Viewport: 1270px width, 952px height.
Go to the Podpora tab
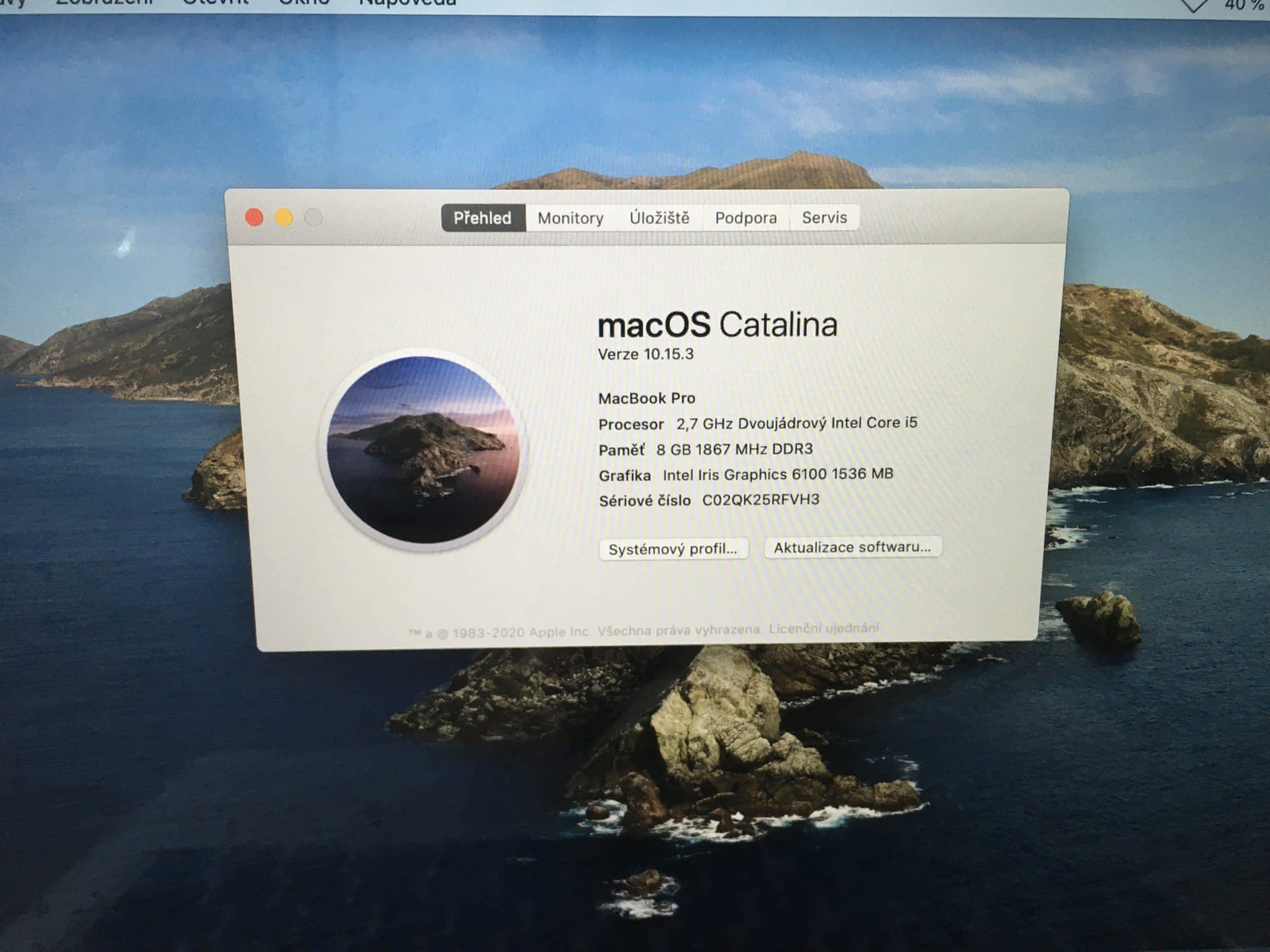[x=745, y=218]
